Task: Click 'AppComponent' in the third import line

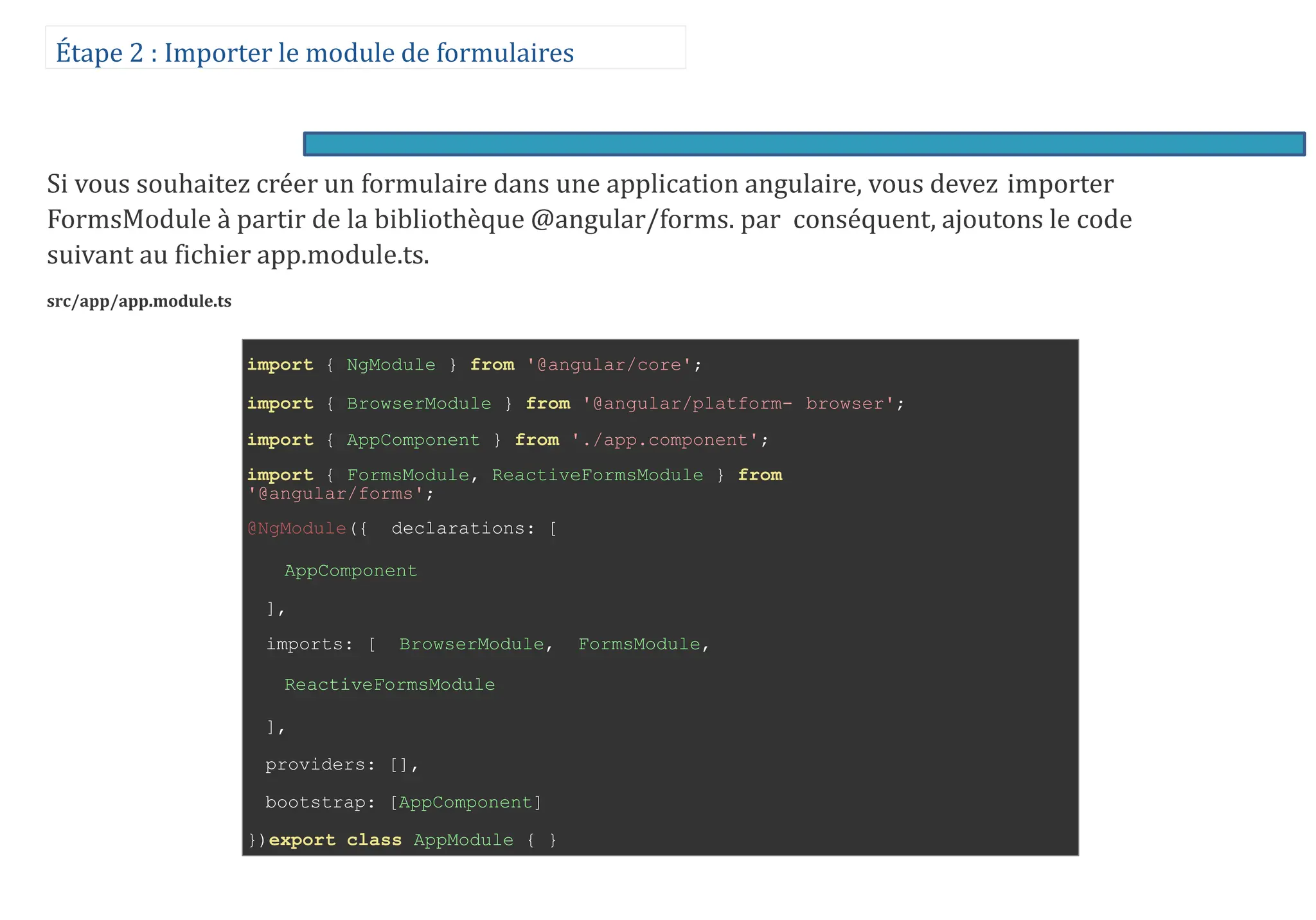Action: tap(413, 440)
